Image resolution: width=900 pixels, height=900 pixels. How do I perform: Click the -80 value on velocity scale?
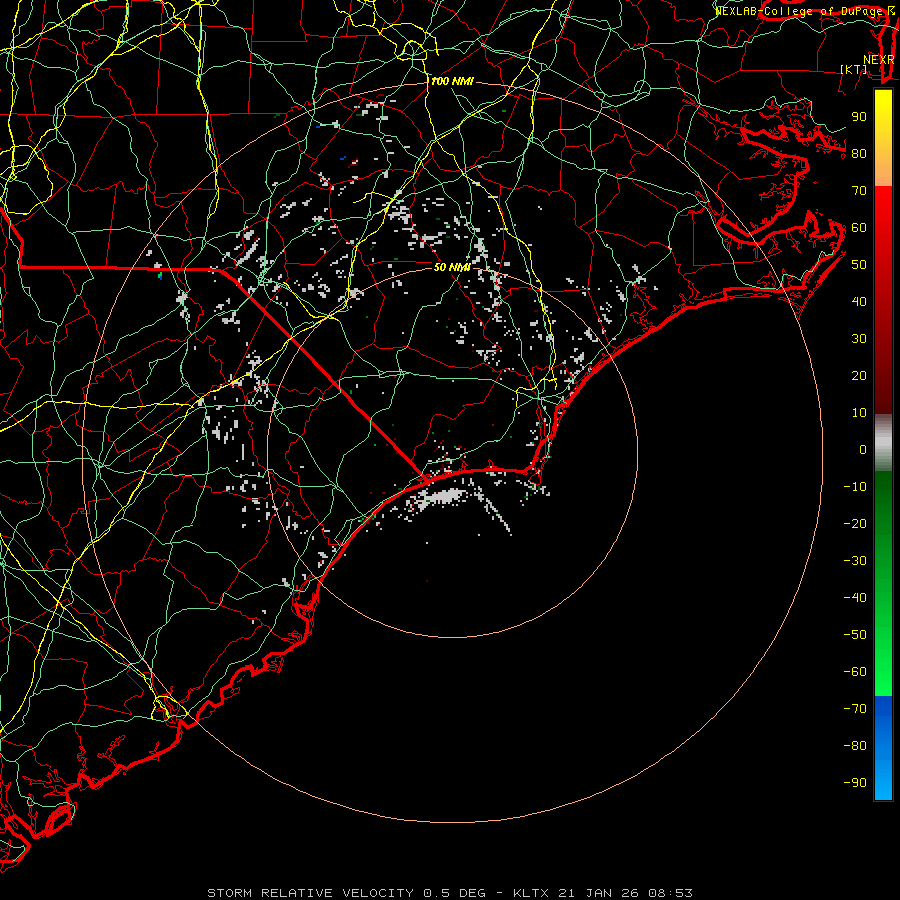coord(855,746)
